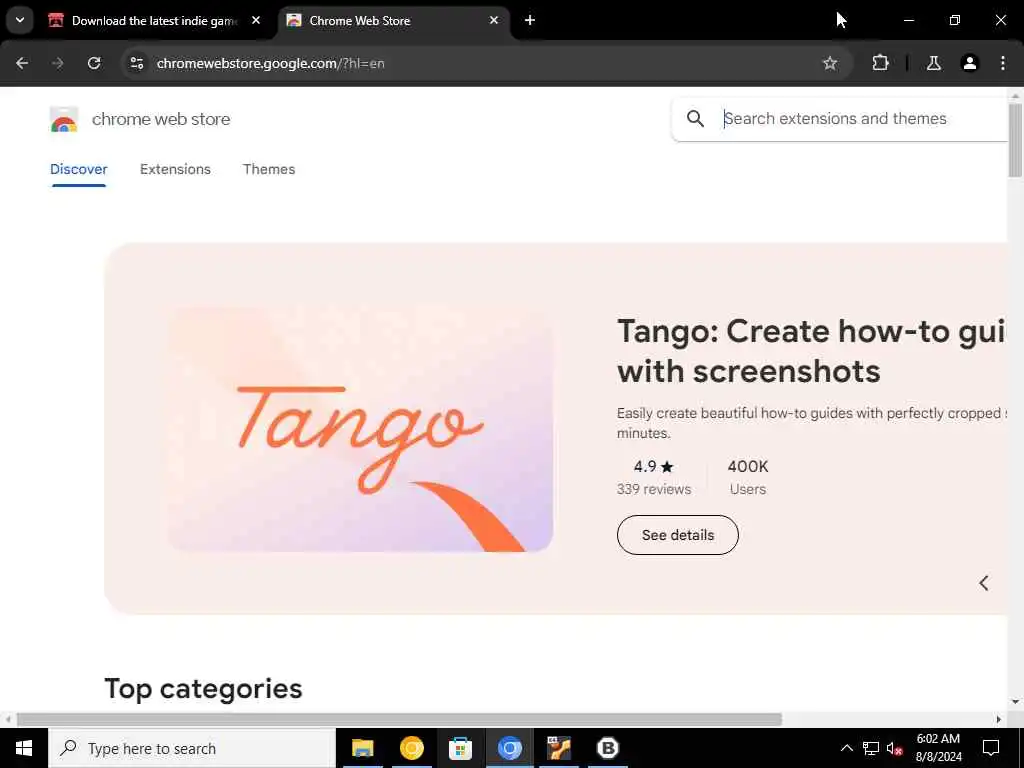Select the Chrome Web Store tab
This screenshot has width=1024, height=768.
point(394,21)
